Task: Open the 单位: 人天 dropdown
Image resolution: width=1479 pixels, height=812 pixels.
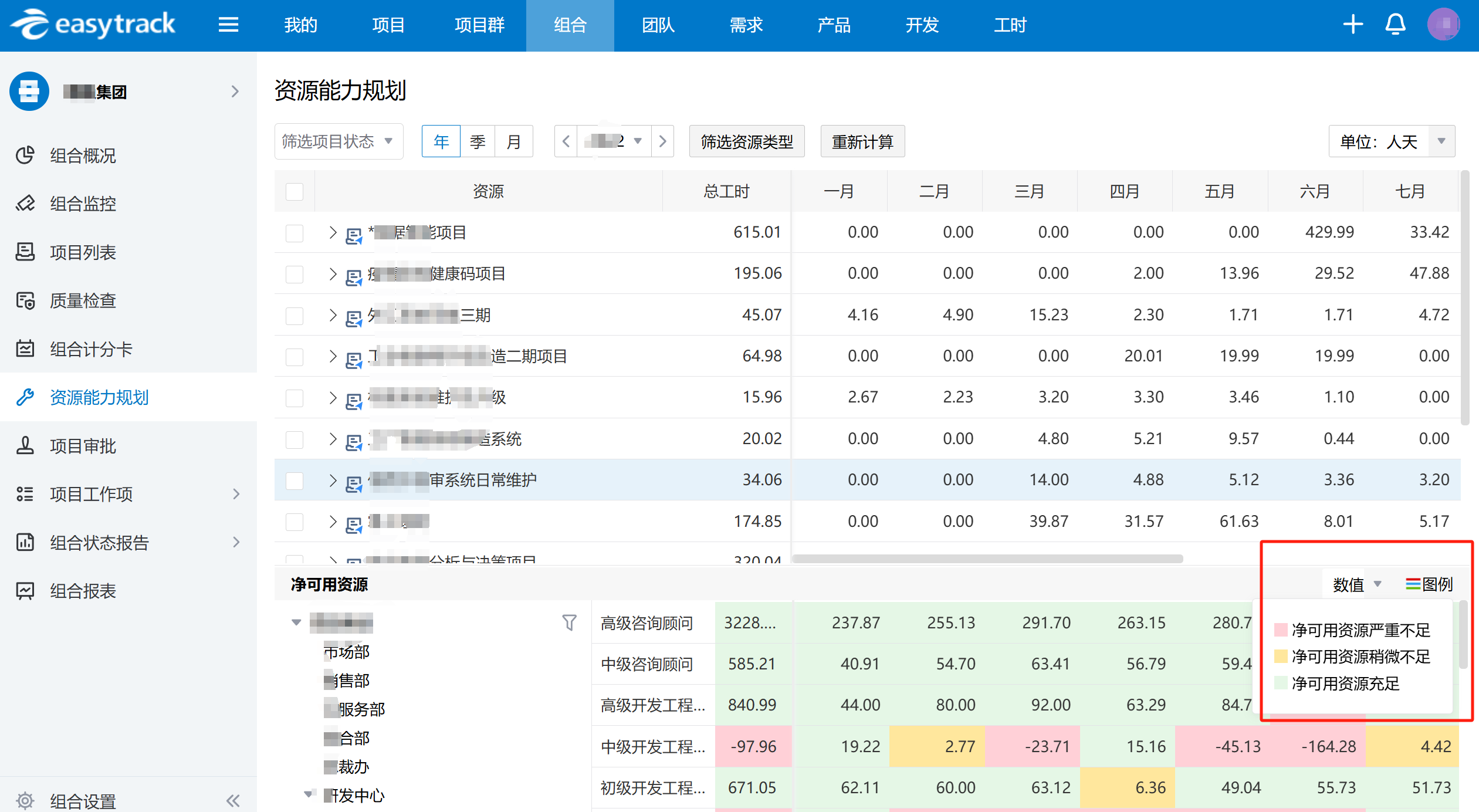Action: 1392,141
